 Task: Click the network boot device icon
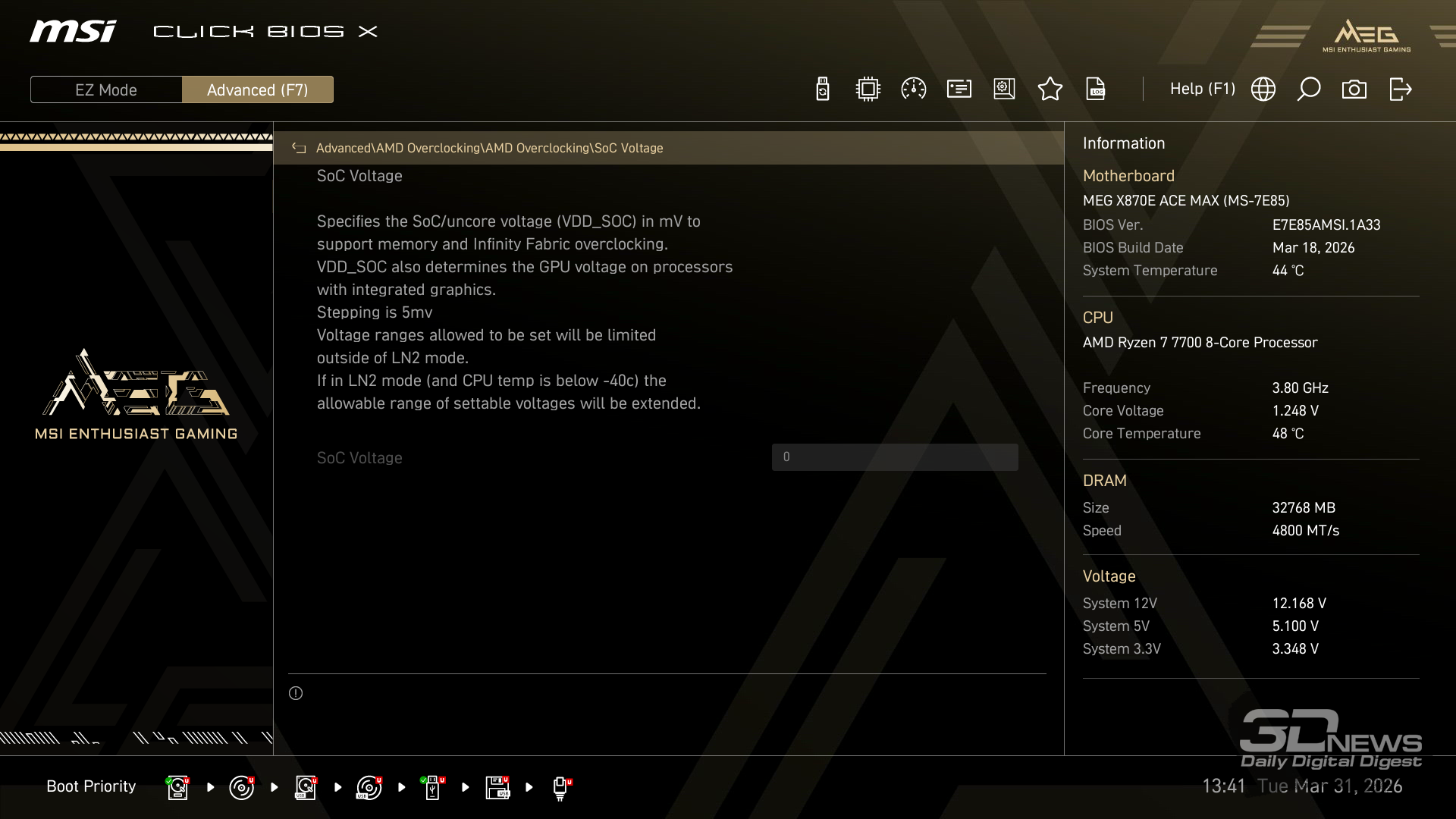point(560,787)
